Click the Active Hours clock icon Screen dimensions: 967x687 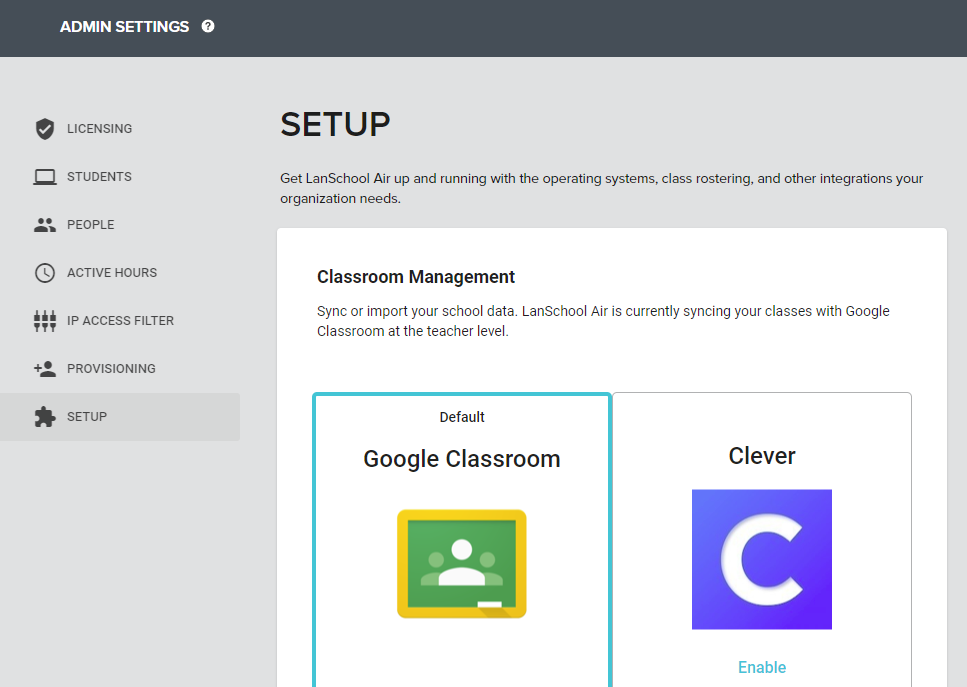click(44, 273)
